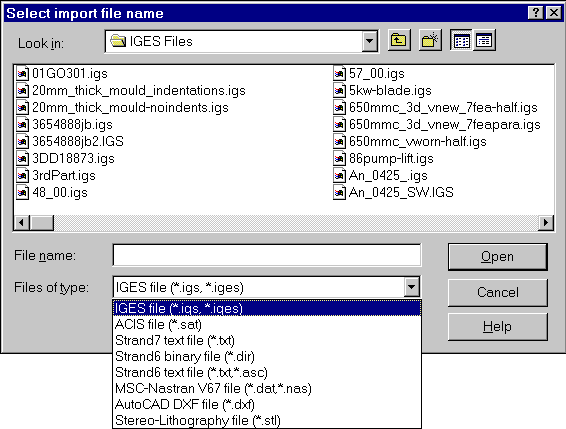This screenshot has width=566, height=429.
Task: Collapse the Files of type dropdown arrow
Action: coord(412,287)
